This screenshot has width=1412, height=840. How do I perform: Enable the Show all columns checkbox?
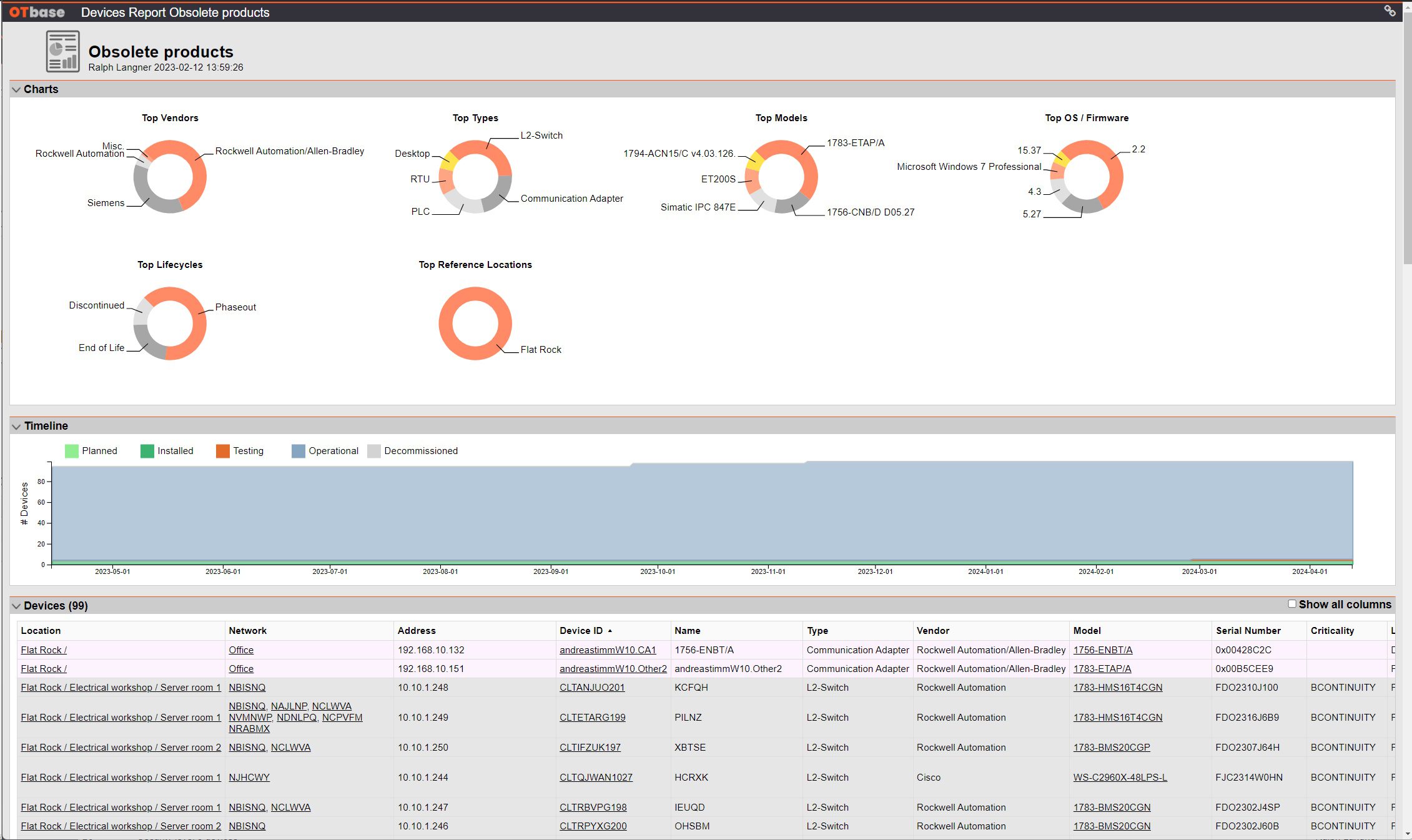click(1291, 604)
